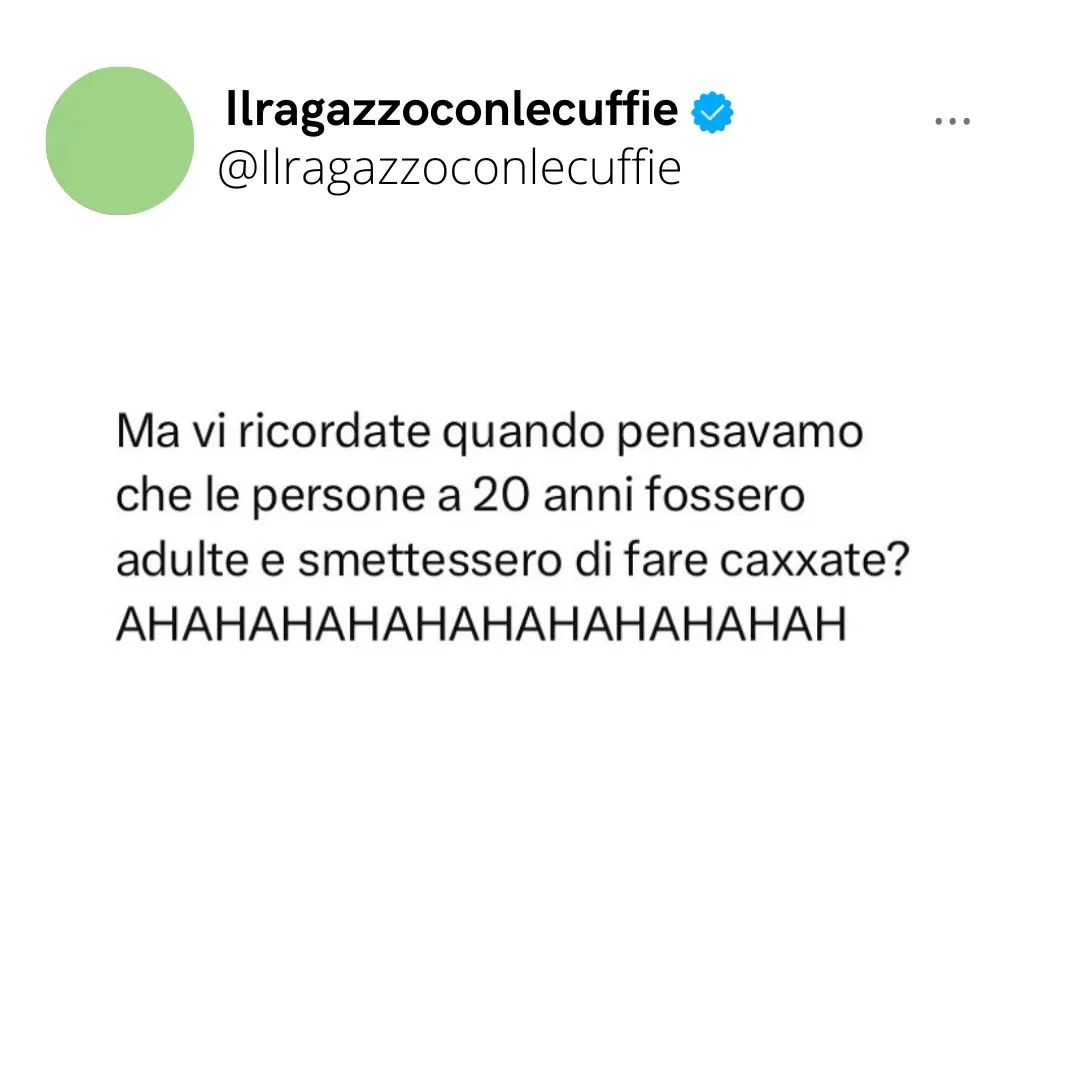
Task: Click the word "ricordate" in the tweet
Action: point(334,432)
